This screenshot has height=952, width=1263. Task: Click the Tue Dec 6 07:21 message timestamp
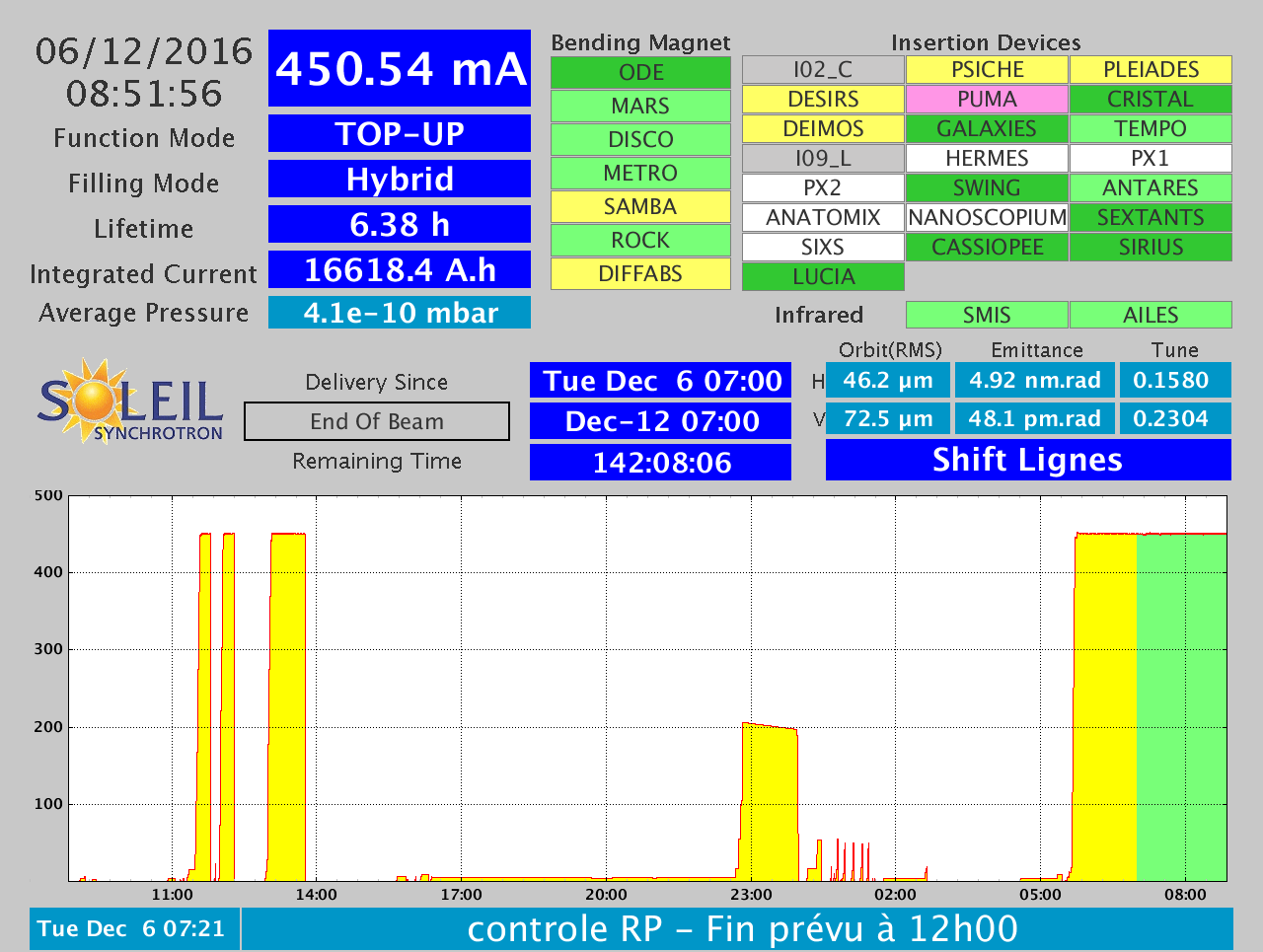click(134, 928)
